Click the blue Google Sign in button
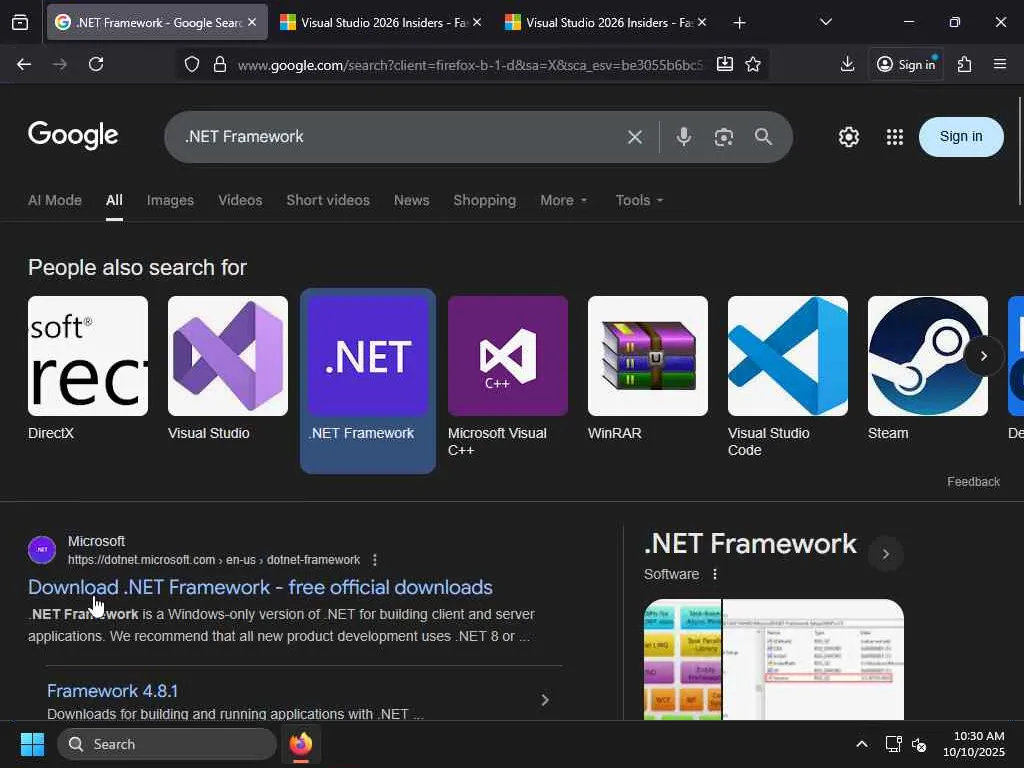The image size is (1024, 768). tap(961, 136)
